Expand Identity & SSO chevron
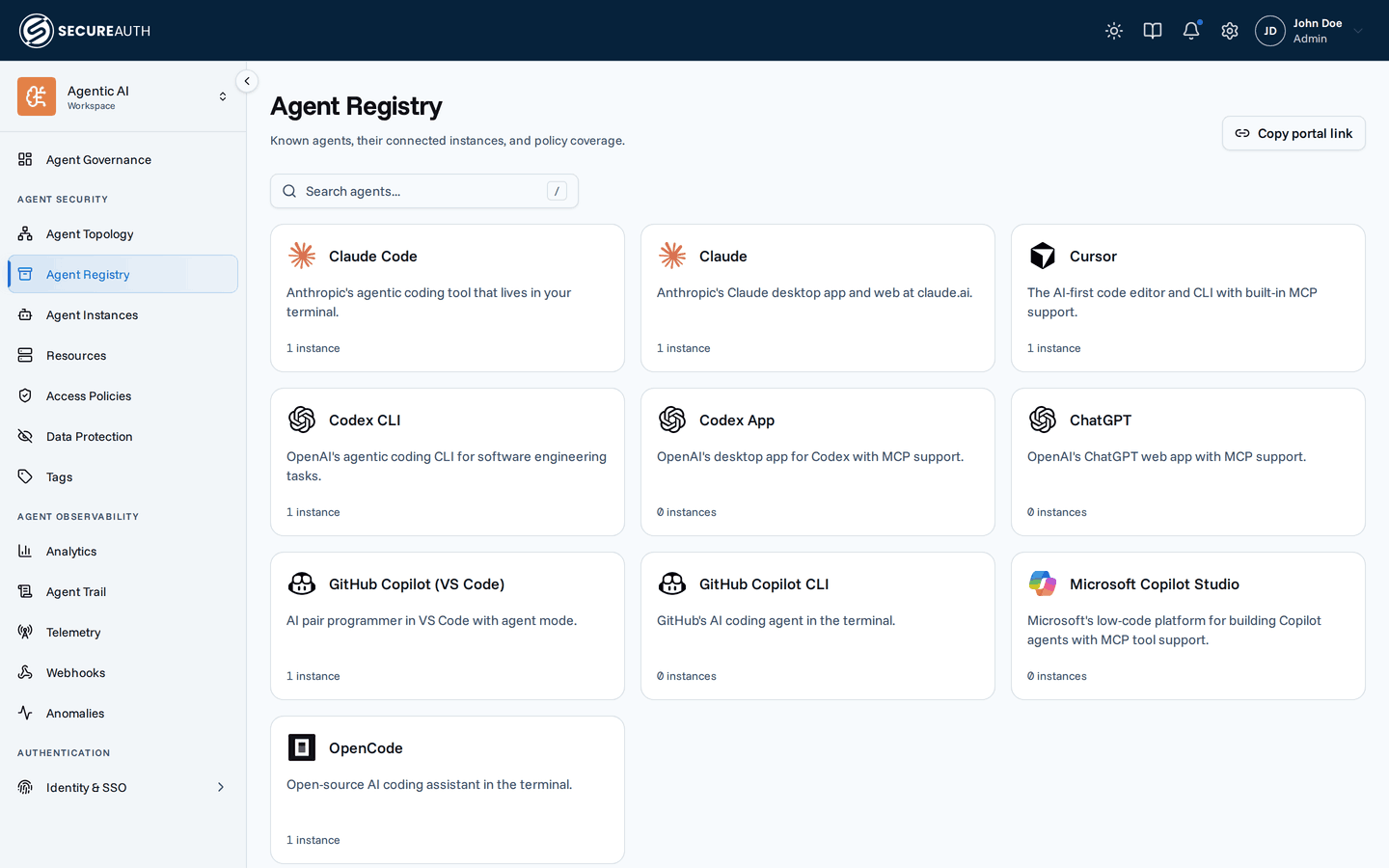1389x868 pixels. [221, 787]
